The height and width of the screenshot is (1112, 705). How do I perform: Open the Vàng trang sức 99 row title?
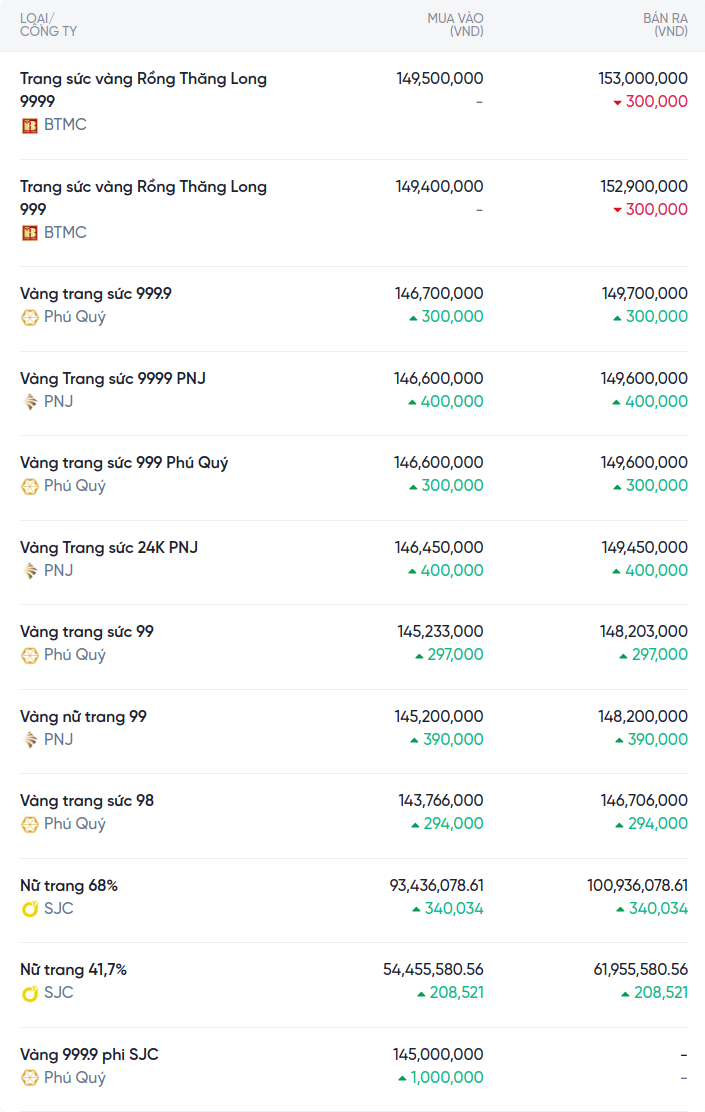point(87,632)
